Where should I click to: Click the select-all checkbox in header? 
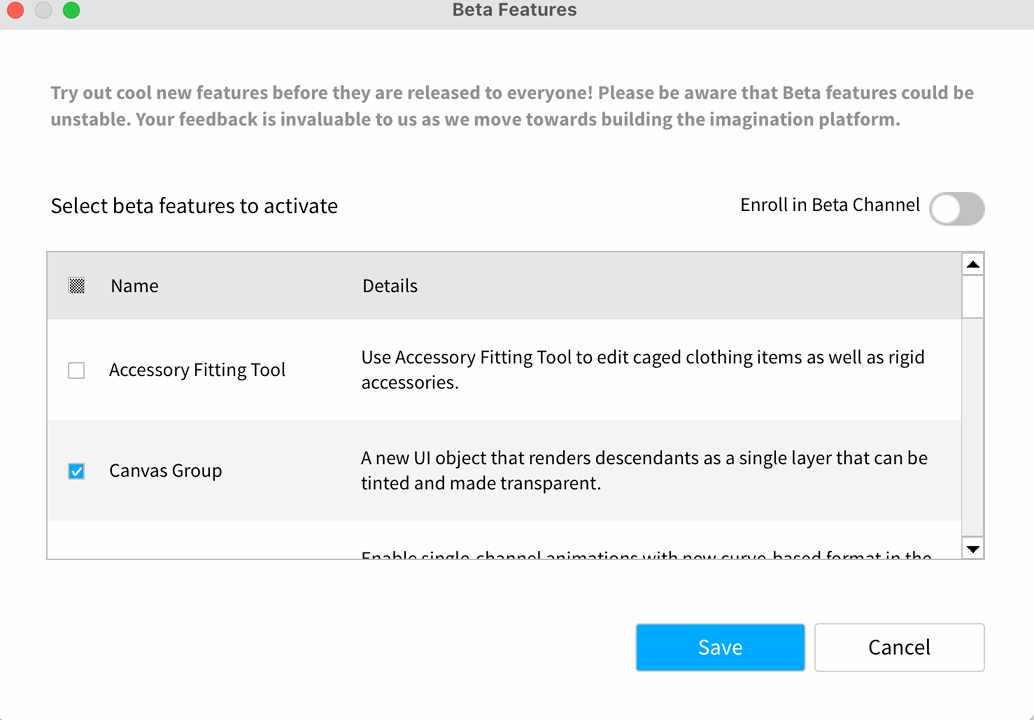(x=77, y=285)
